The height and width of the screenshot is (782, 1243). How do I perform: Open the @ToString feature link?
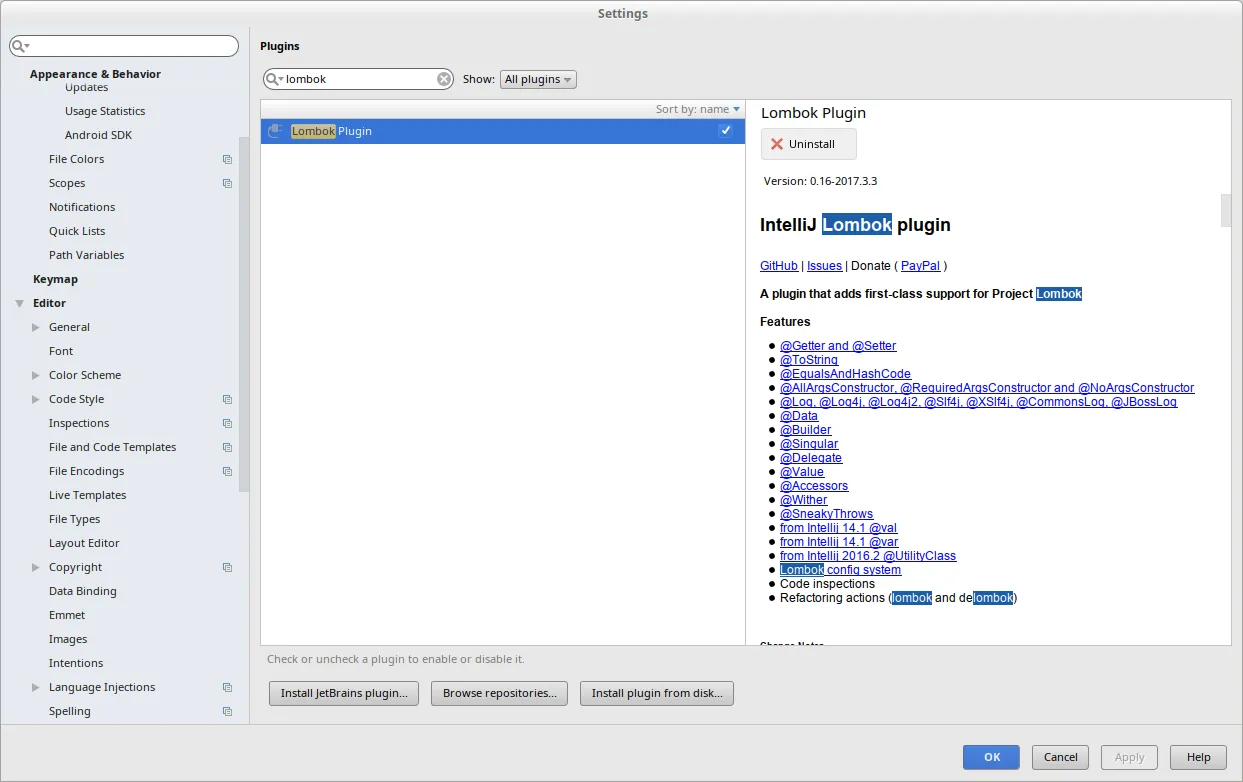[809, 360]
